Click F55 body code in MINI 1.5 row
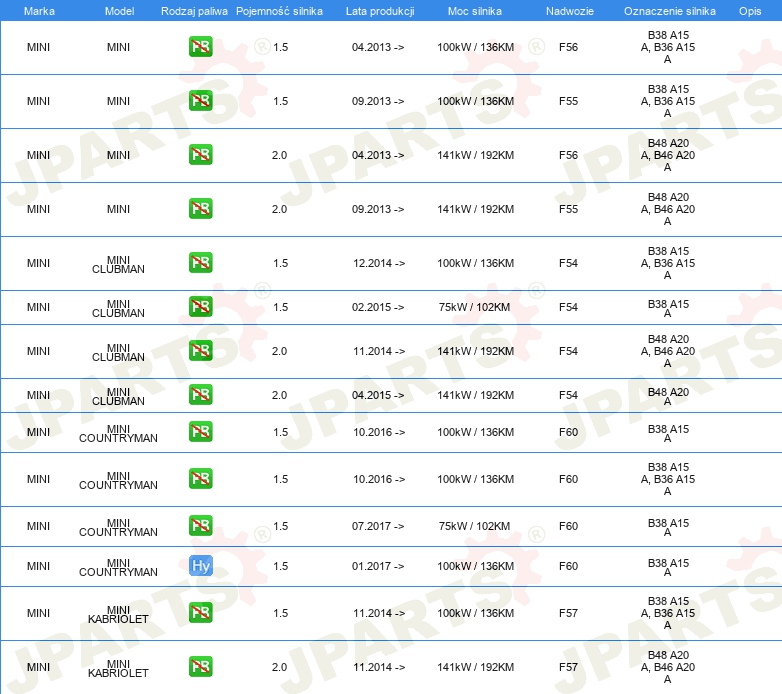This screenshot has height=694, width=782. [569, 101]
